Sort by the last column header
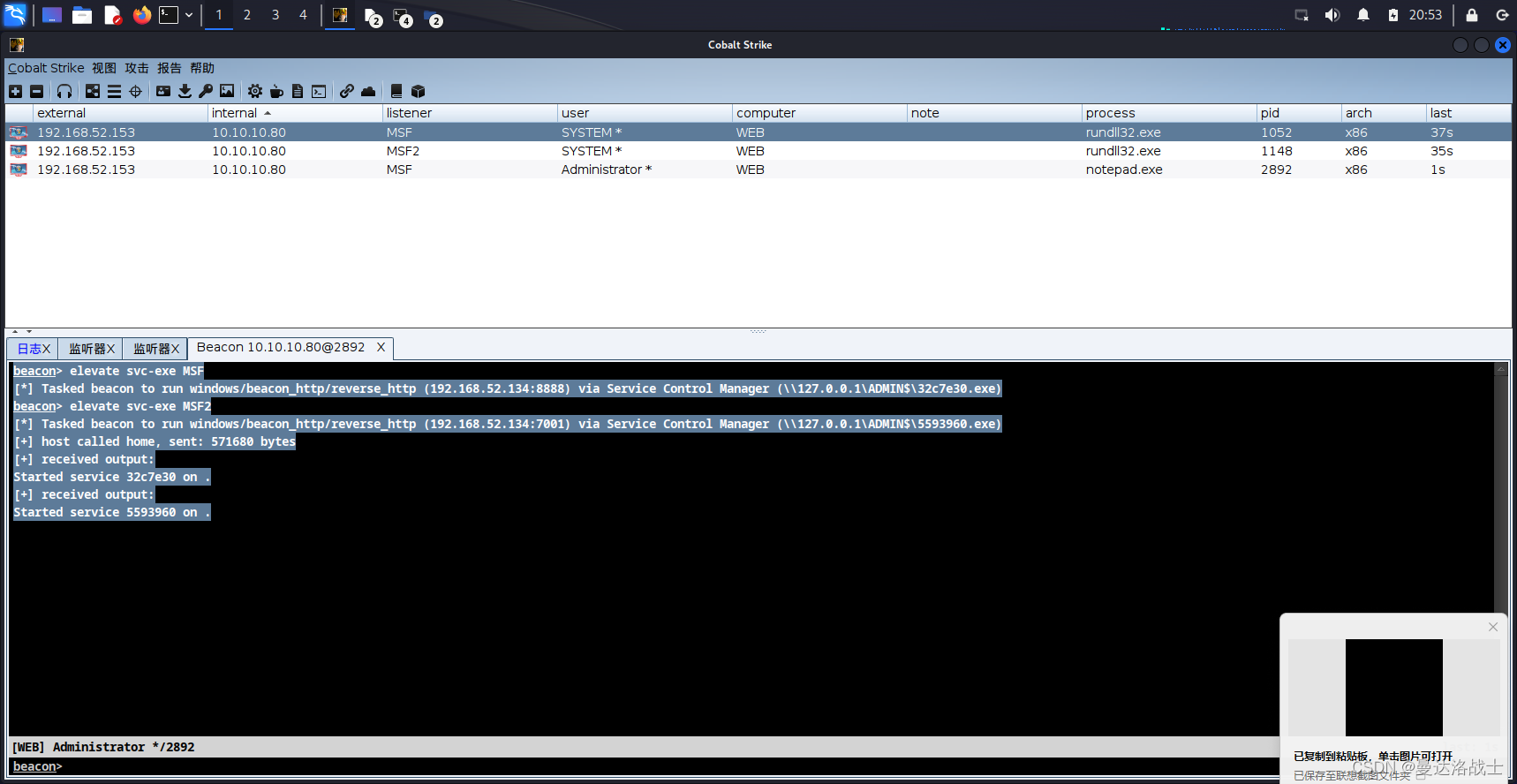 (x=1468, y=113)
